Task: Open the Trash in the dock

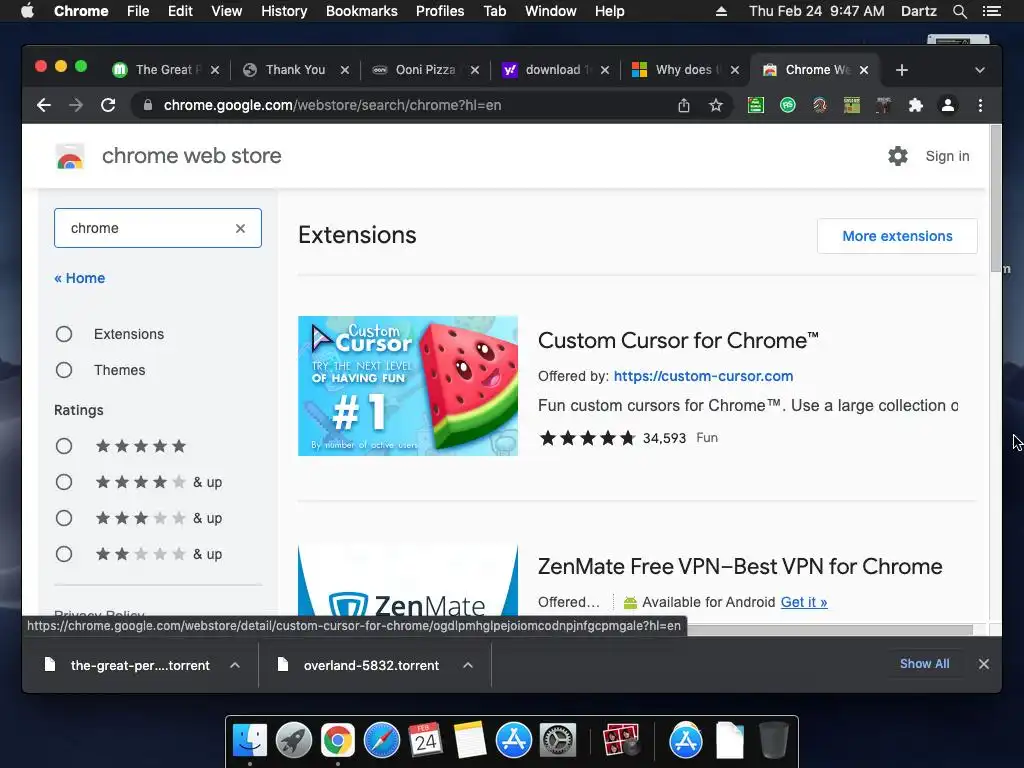Action: (x=774, y=741)
